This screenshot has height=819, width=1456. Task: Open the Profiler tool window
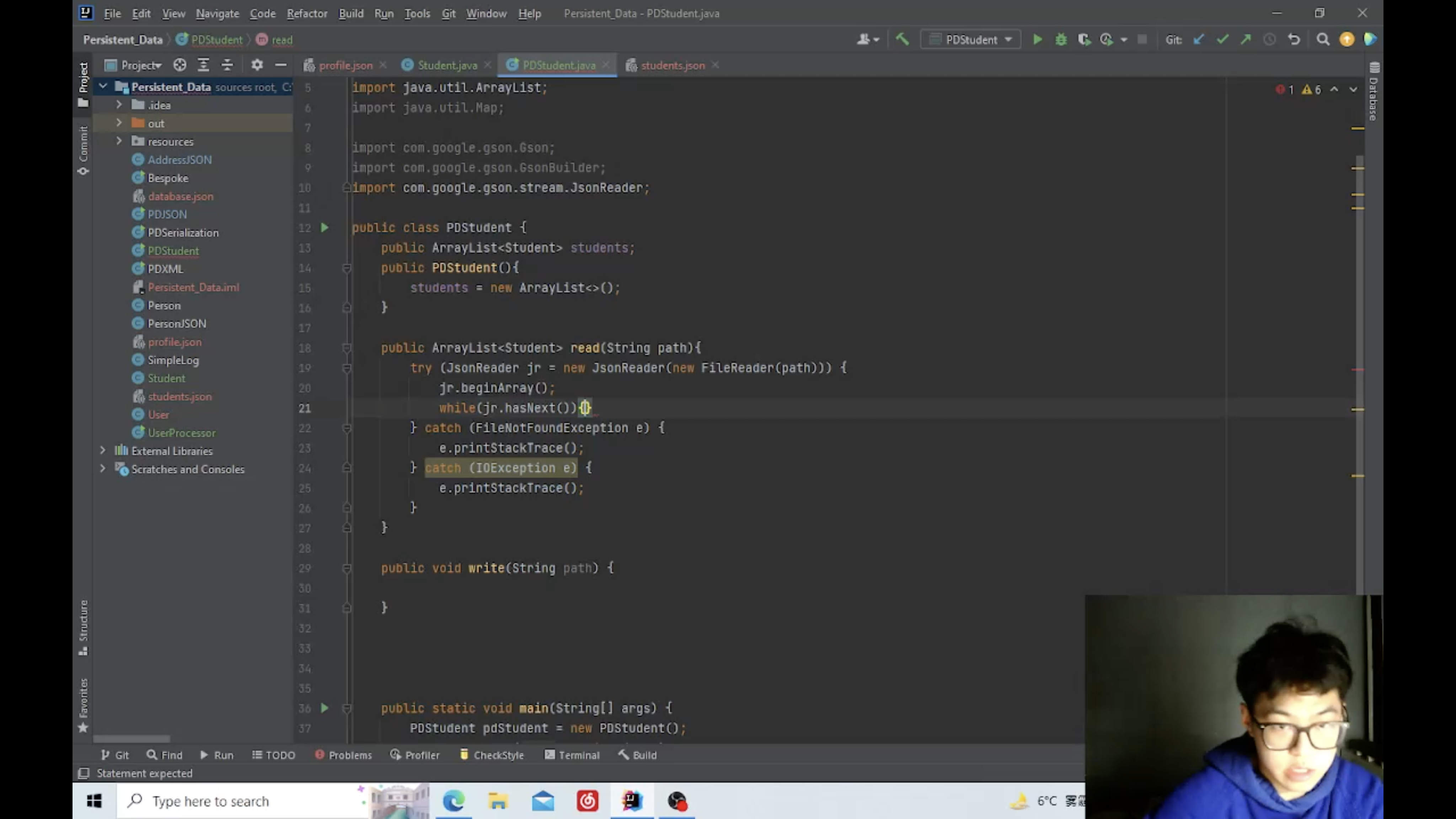pos(416,755)
